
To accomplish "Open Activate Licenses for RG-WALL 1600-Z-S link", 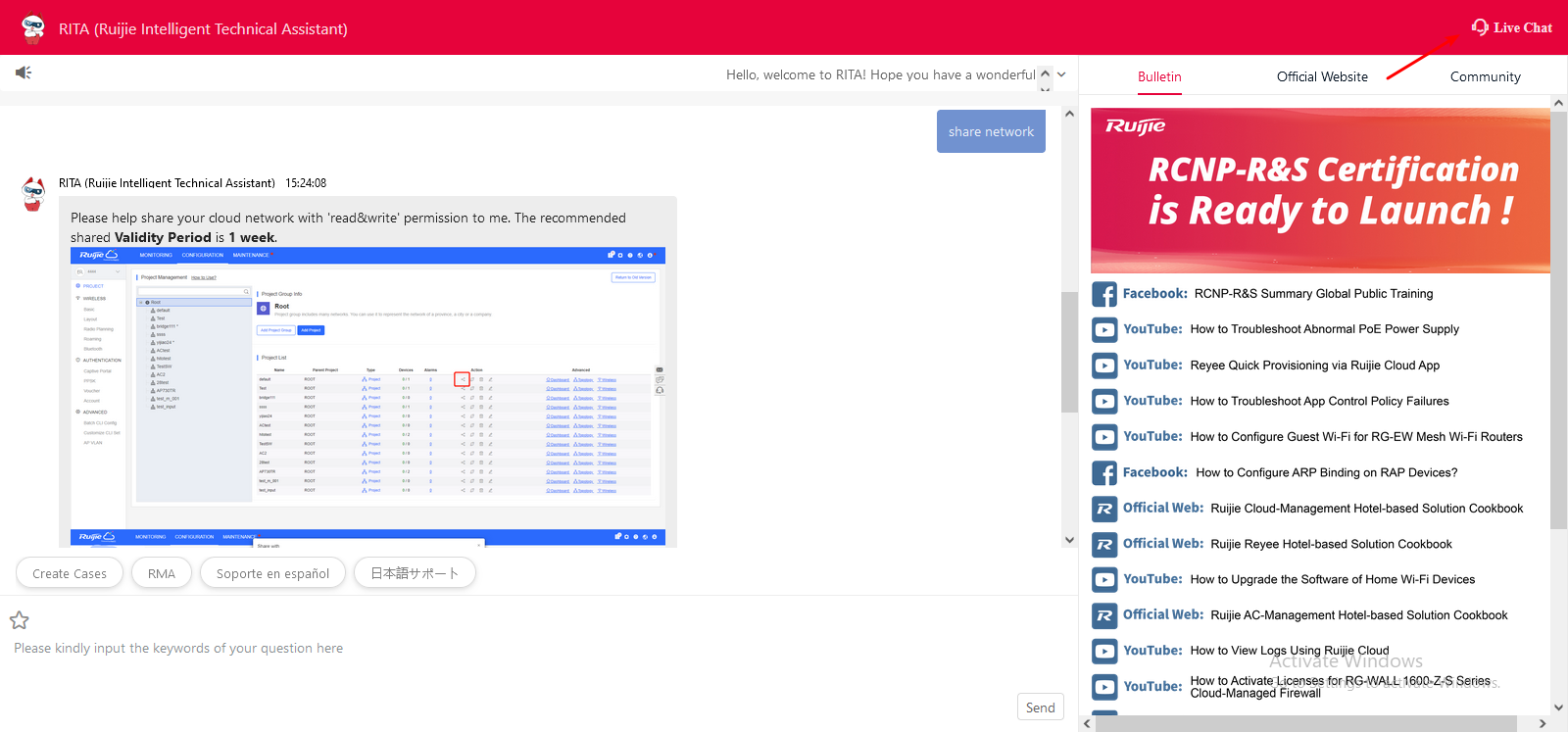I will click(1341, 687).
